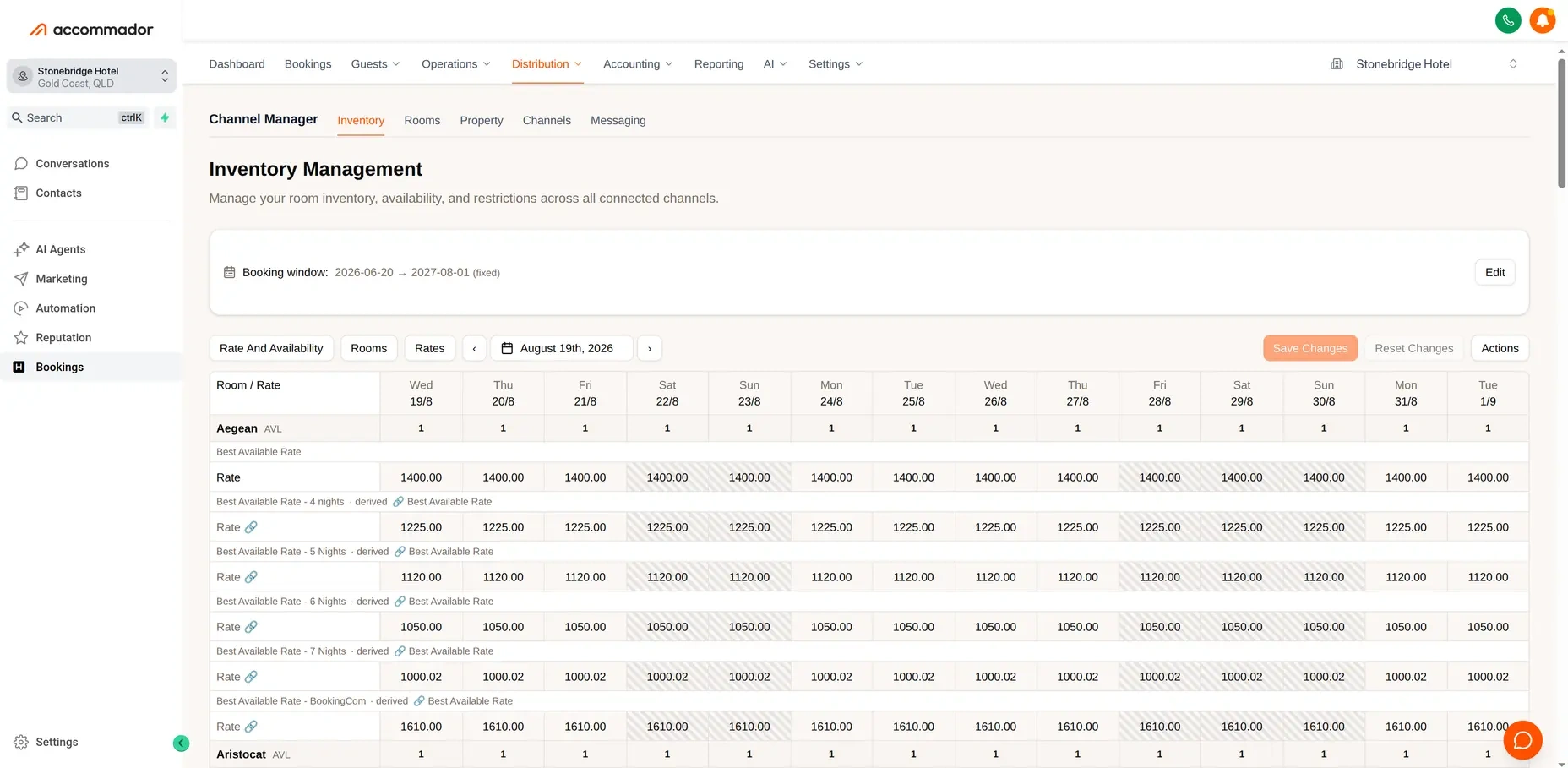Edit 6 Nights rate 1050.00 for Fri 28/8
Screen dimensions: 1568x768
tap(1159, 627)
